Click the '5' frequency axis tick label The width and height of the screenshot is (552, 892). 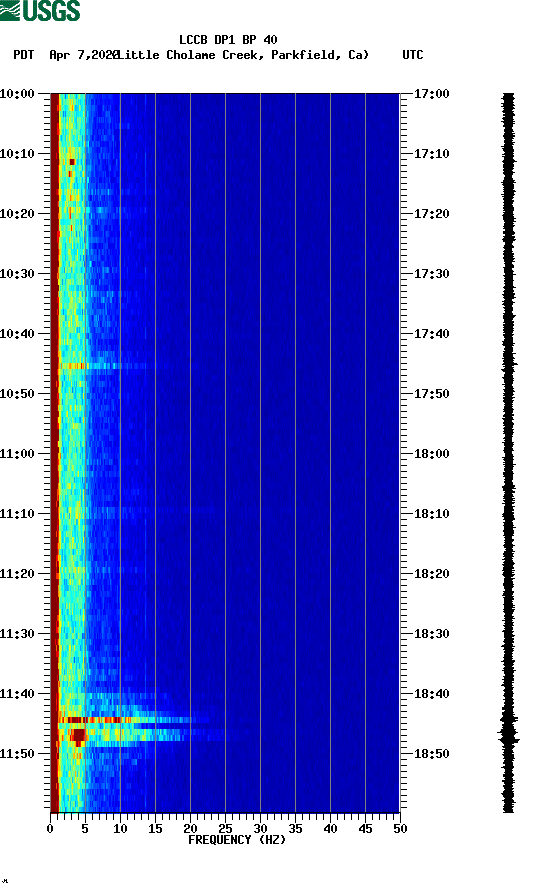(85, 829)
